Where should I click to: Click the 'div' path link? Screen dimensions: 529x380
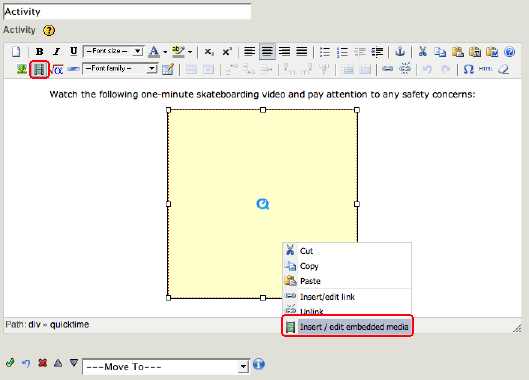click(34, 325)
